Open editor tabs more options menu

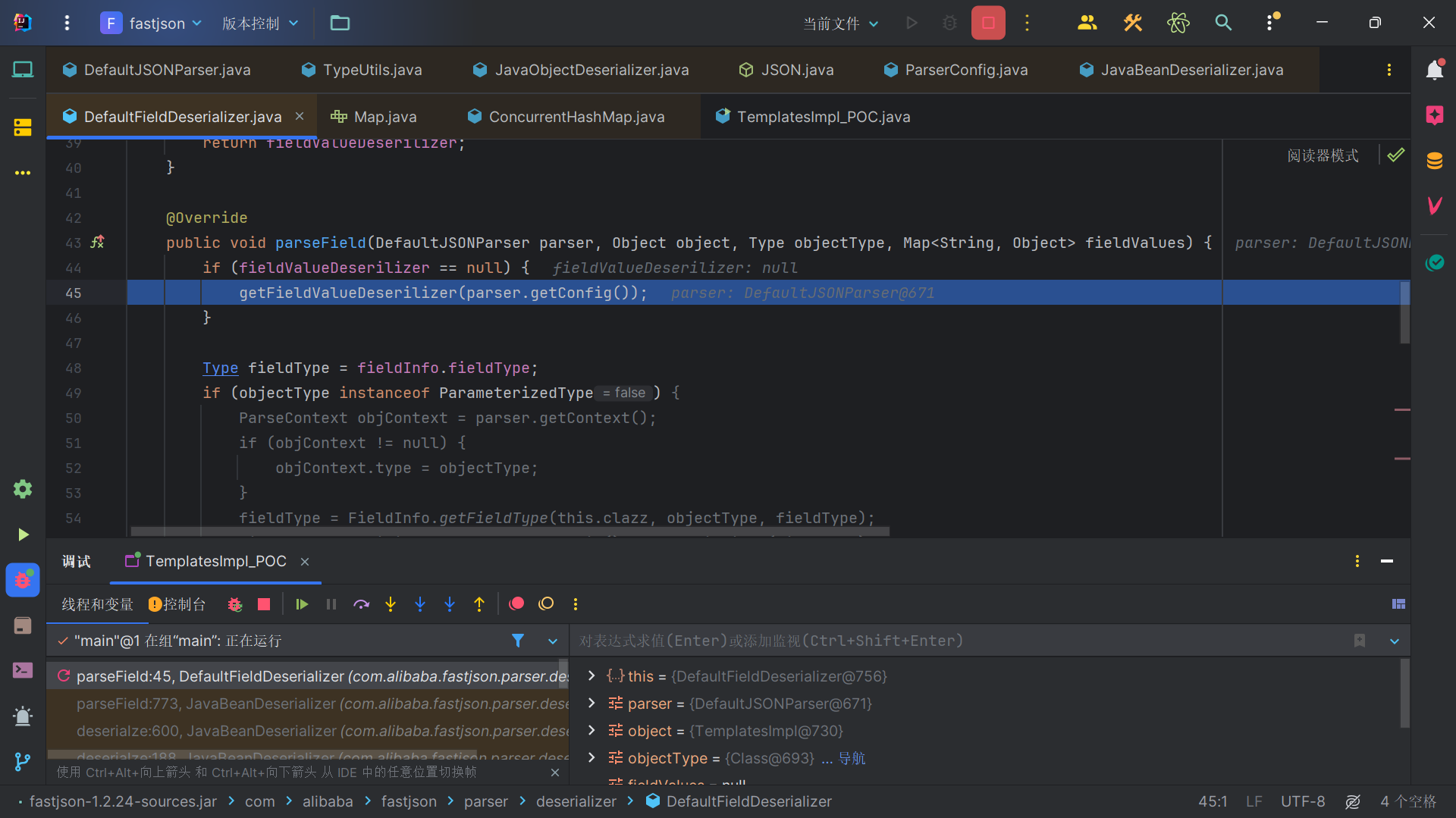[1389, 70]
